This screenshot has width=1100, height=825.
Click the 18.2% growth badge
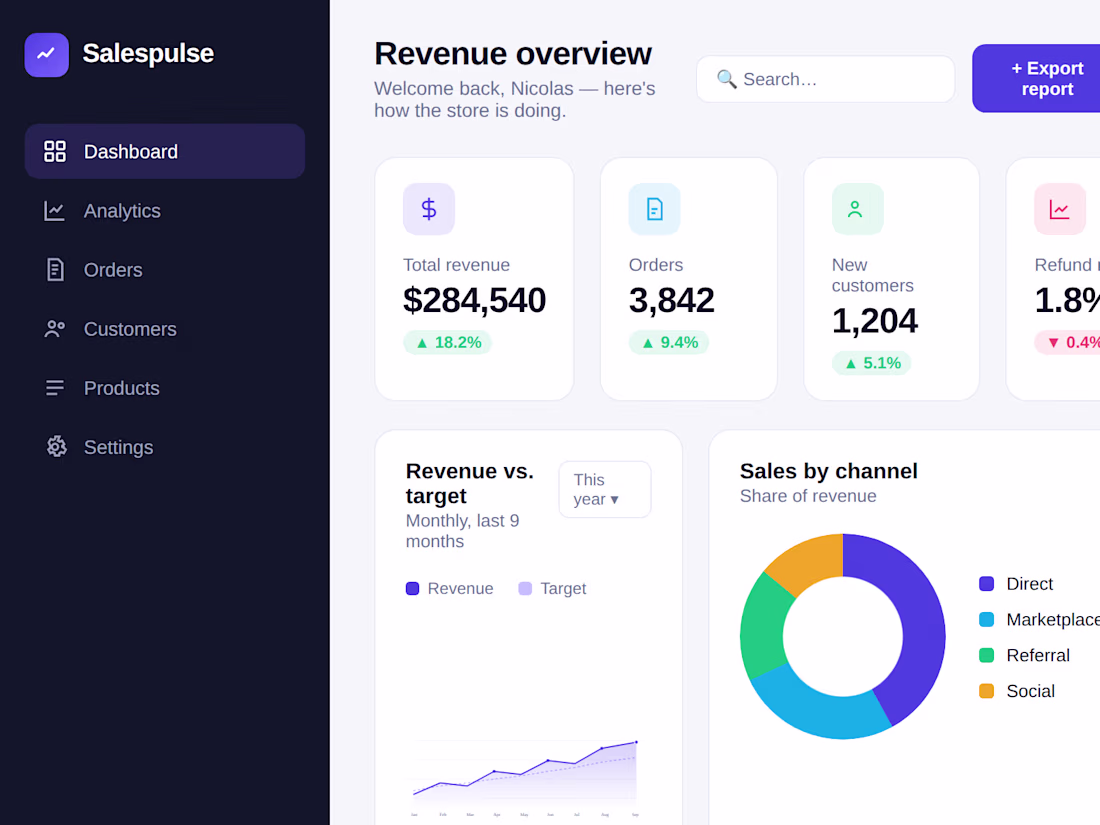pyautogui.click(x=448, y=342)
